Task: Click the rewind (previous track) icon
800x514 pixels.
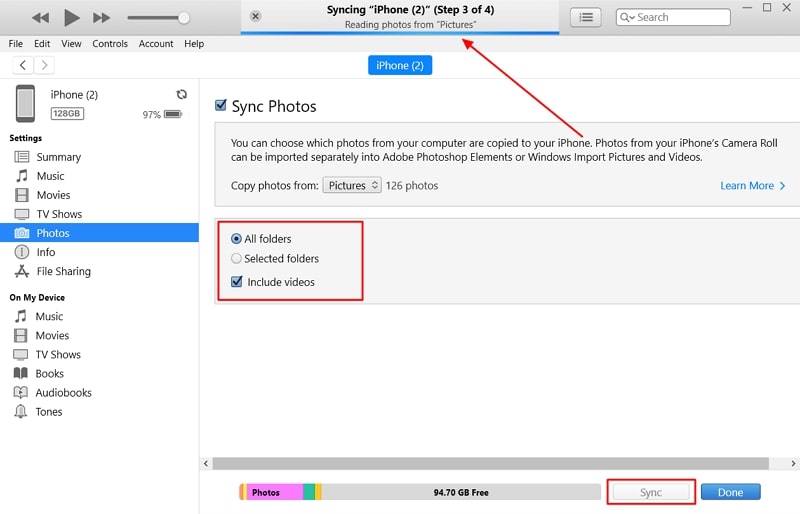Action: 40,18
